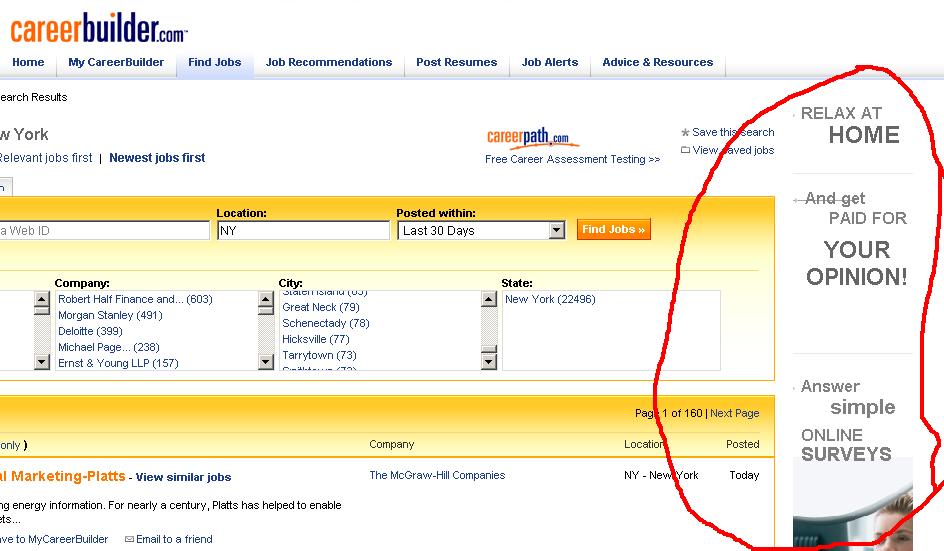Select Schenectady (78) city filter

pyautogui.click(x=326, y=323)
